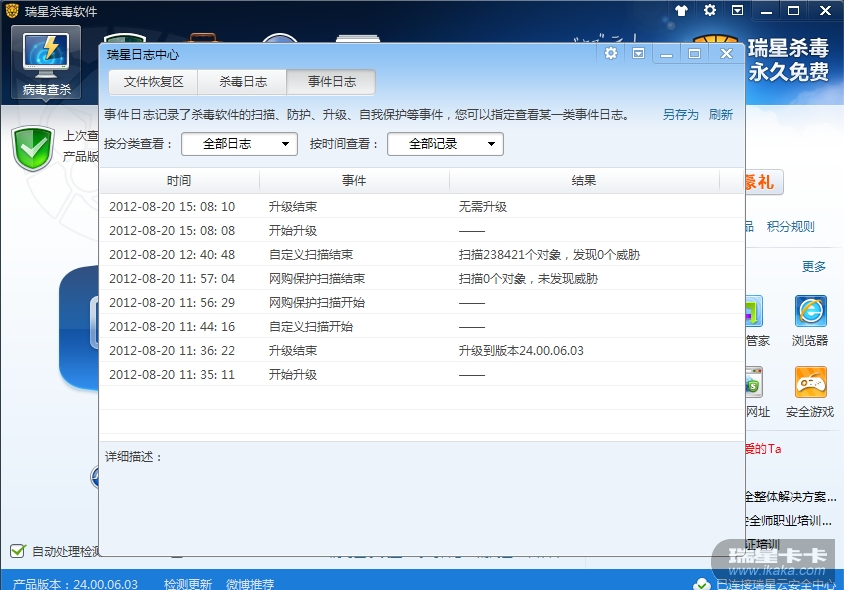Click 检测更新 in the status bar

pyautogui.click(x=188, y=584)
